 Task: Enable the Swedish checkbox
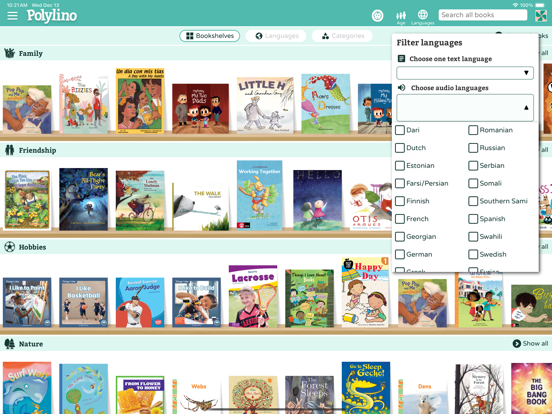click(473, 254)
